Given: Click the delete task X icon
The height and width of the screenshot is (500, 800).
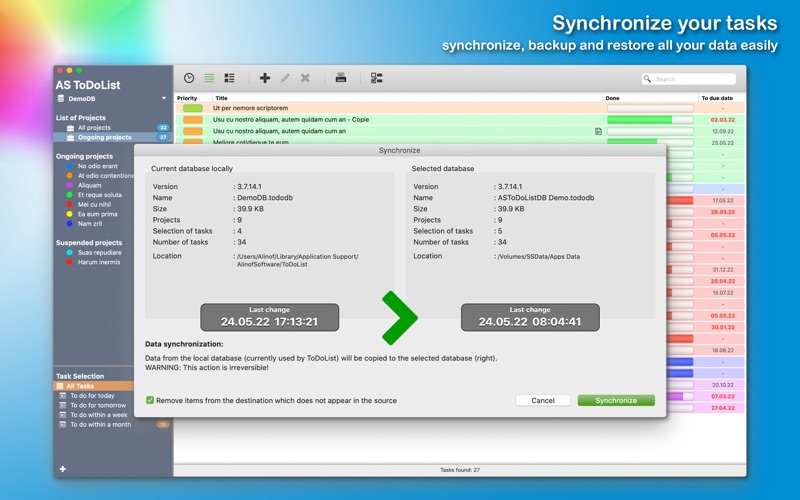Looking at the screenshot, I should point(305,78).
